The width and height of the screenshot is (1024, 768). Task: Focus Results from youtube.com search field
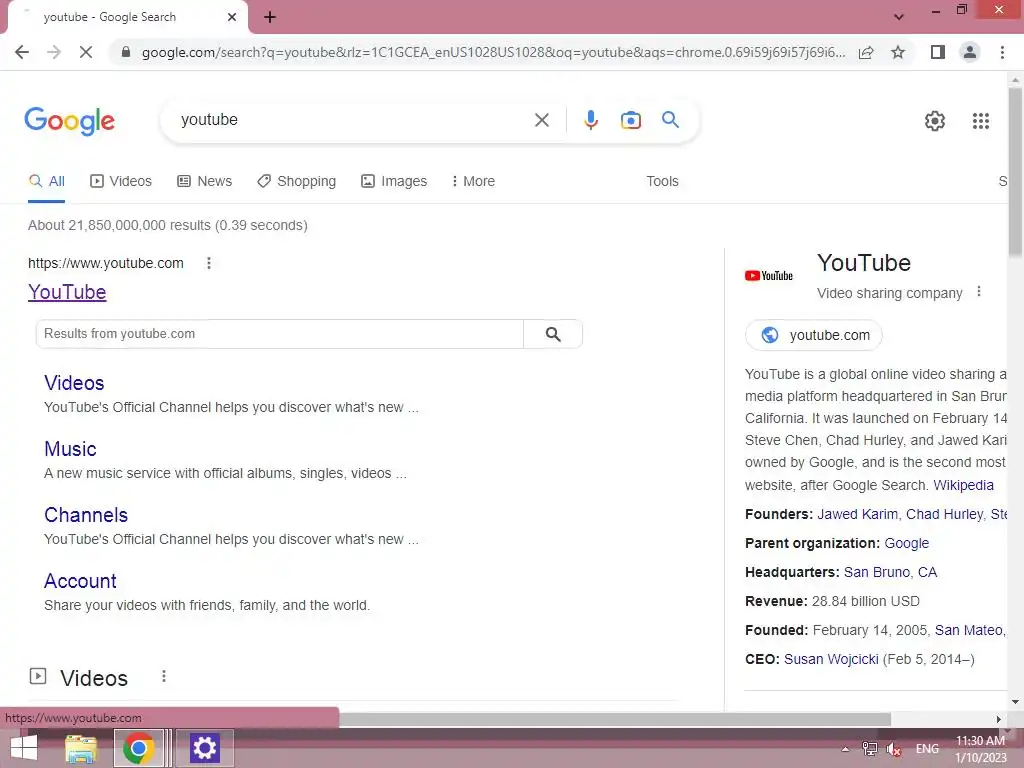(x=280, y=334)
